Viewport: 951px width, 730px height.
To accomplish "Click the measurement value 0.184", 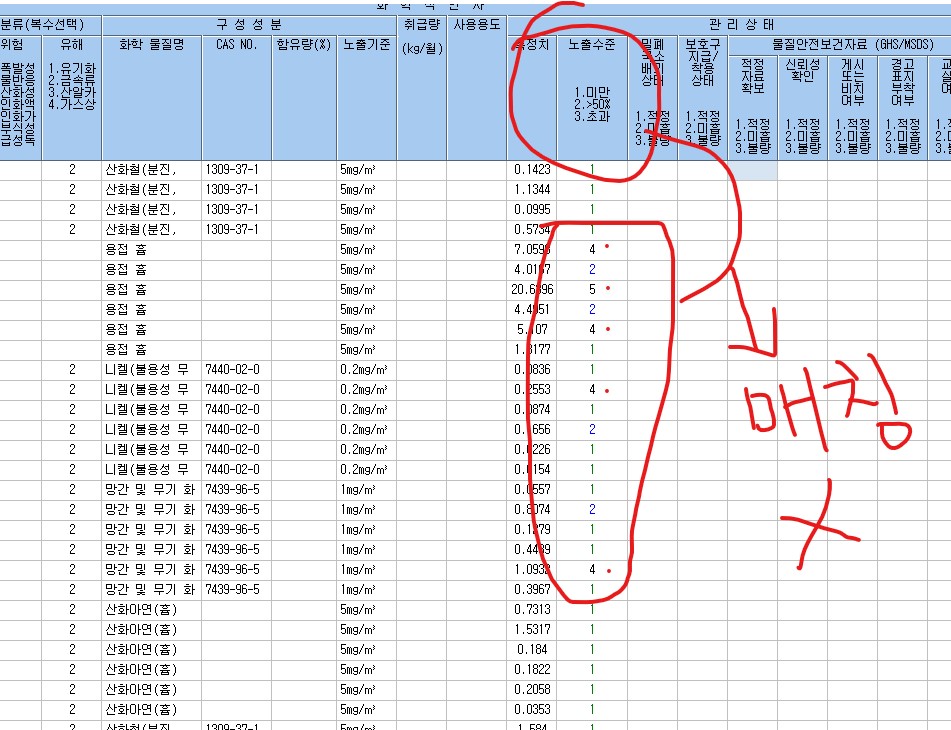I will point(532,649).
